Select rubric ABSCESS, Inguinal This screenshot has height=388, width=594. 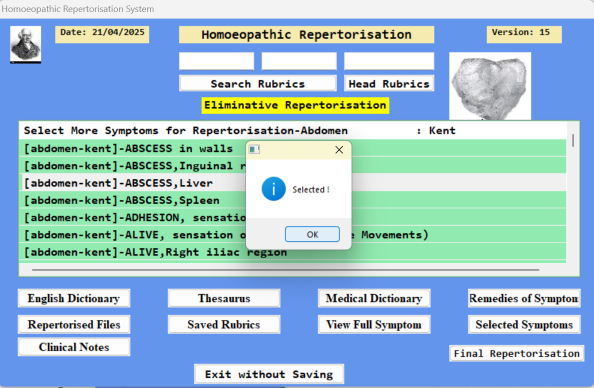point(292,166)
